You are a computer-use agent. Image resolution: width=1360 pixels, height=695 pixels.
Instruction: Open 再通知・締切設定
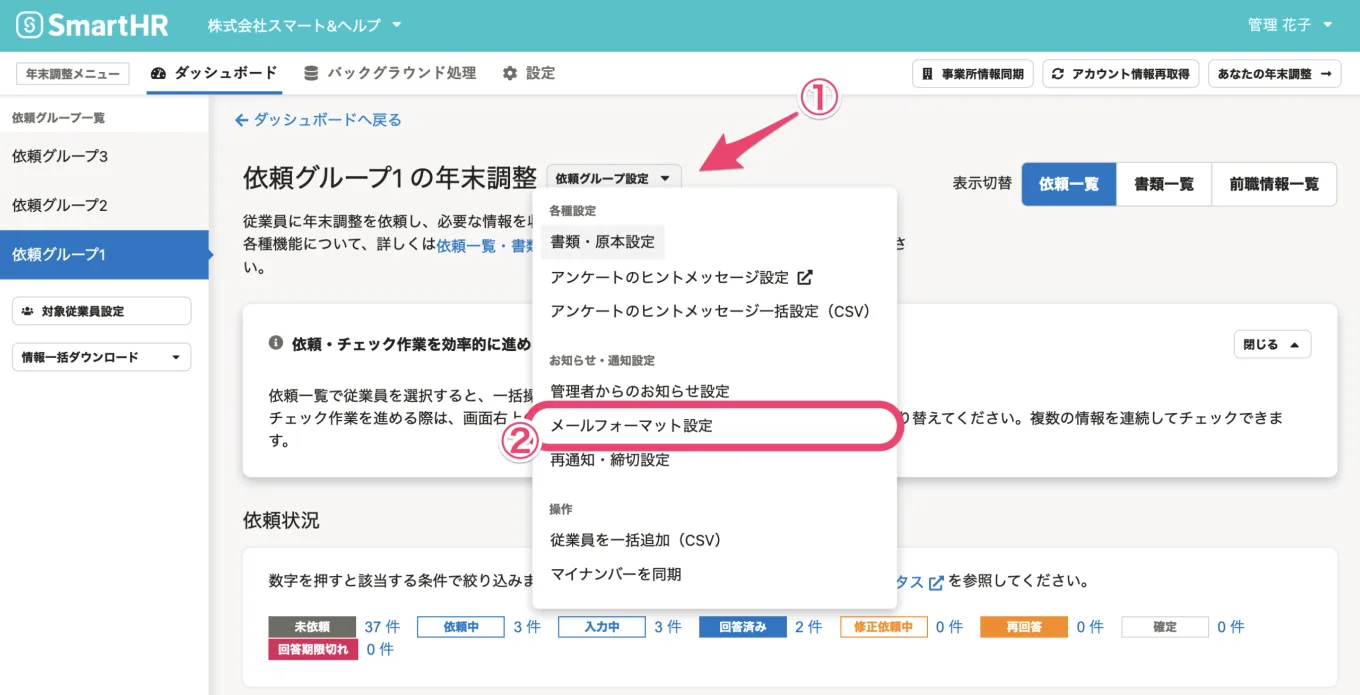610,460
